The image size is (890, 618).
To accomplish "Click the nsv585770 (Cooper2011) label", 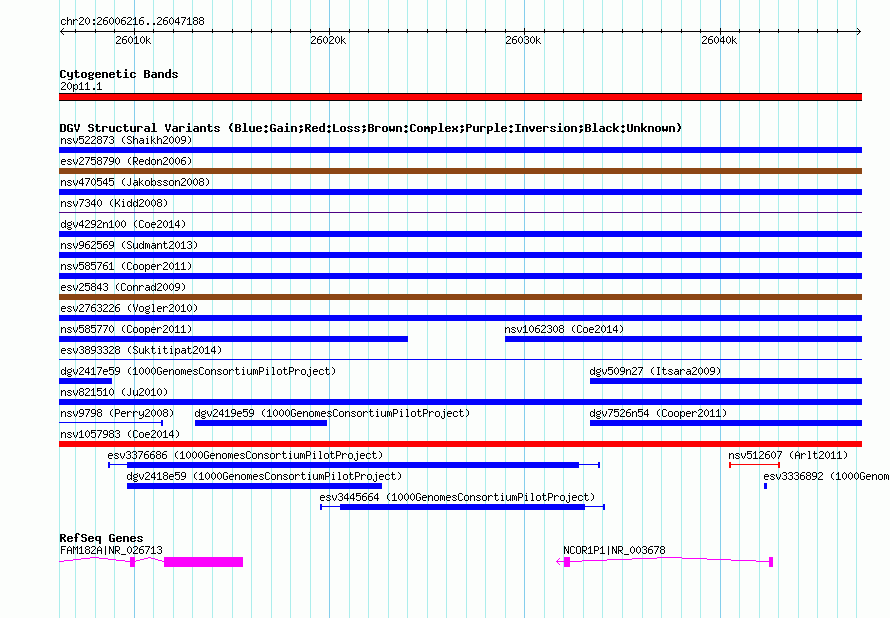I will 126,329.
